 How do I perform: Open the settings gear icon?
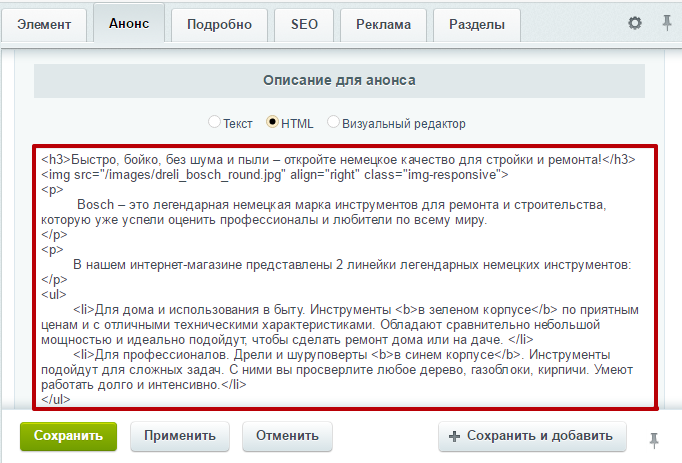635,23
